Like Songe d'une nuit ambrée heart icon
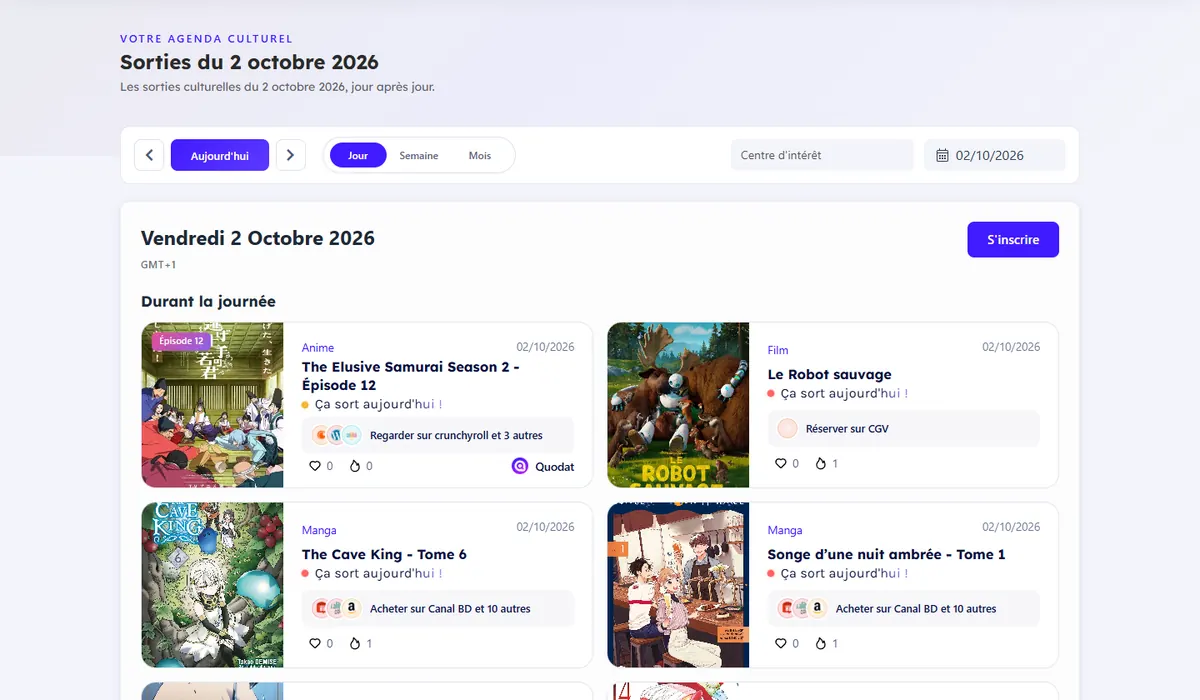This screenshot has height=700, width=1200. point(781,643)
